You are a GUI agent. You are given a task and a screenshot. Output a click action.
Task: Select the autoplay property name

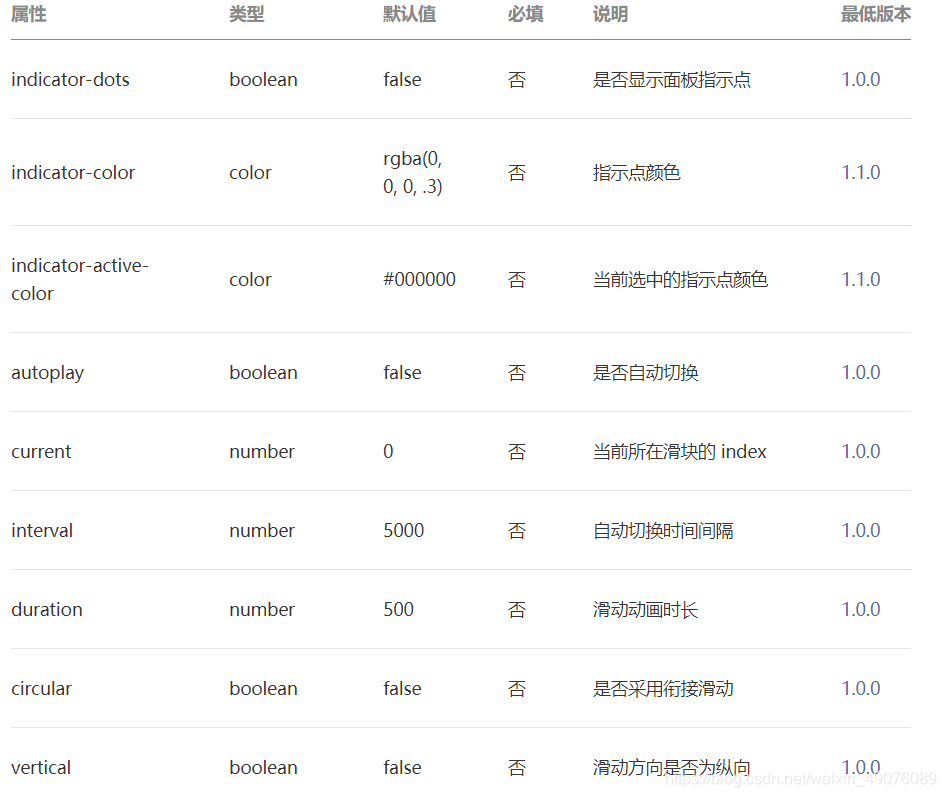[47, 372]
